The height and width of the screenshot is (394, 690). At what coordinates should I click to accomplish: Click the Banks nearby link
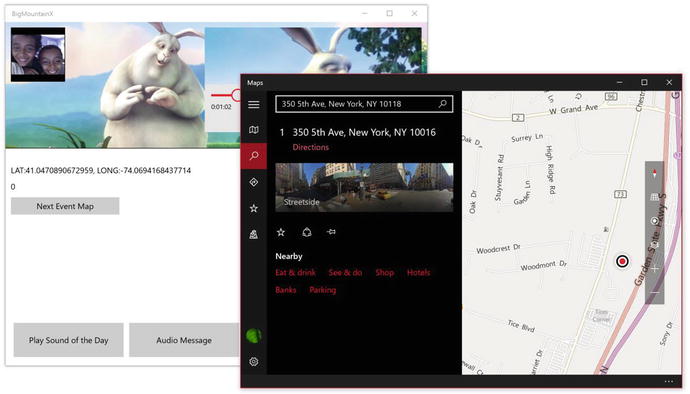286,290
